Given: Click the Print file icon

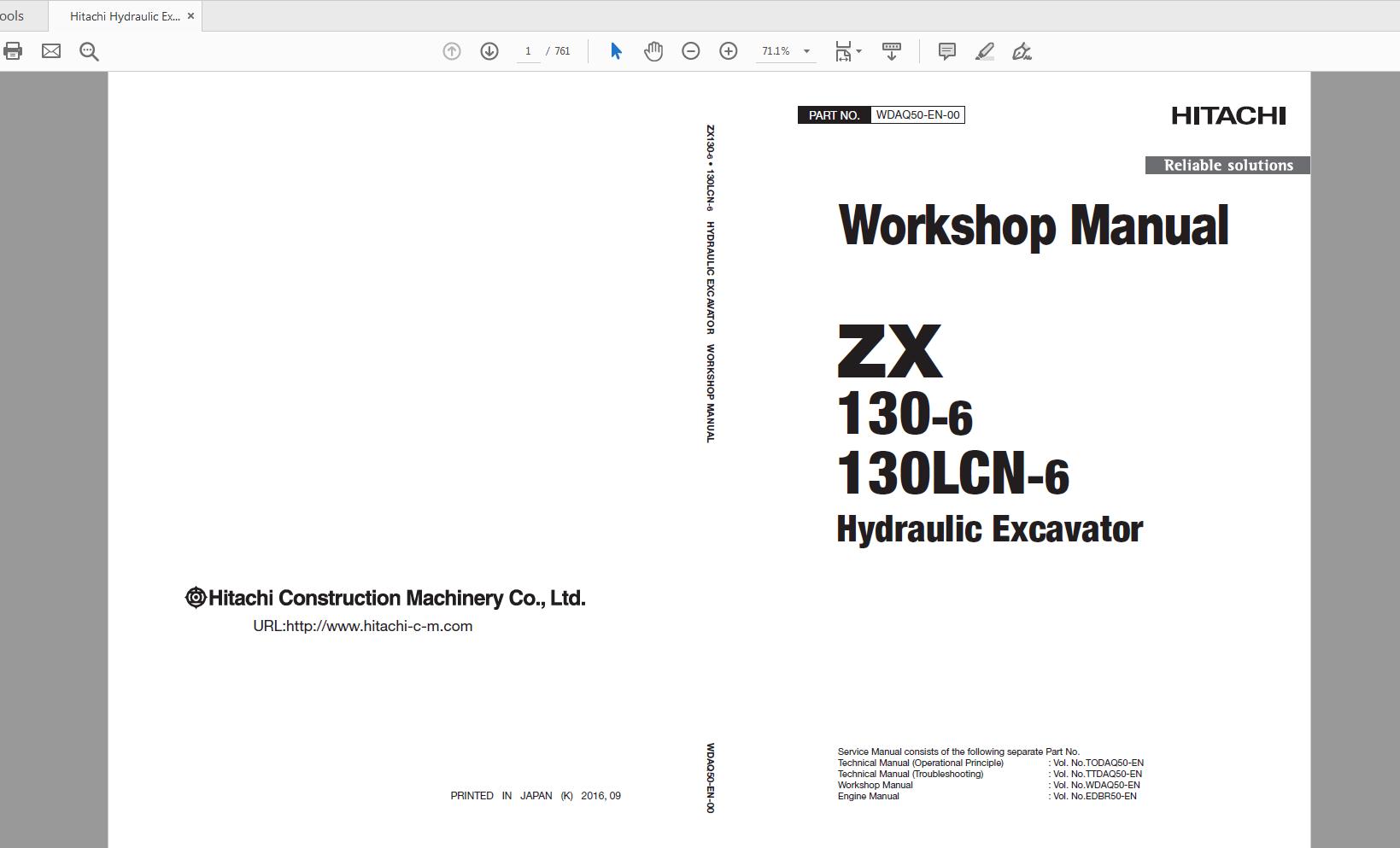Looking at the screenshot, I should point(12,51).
